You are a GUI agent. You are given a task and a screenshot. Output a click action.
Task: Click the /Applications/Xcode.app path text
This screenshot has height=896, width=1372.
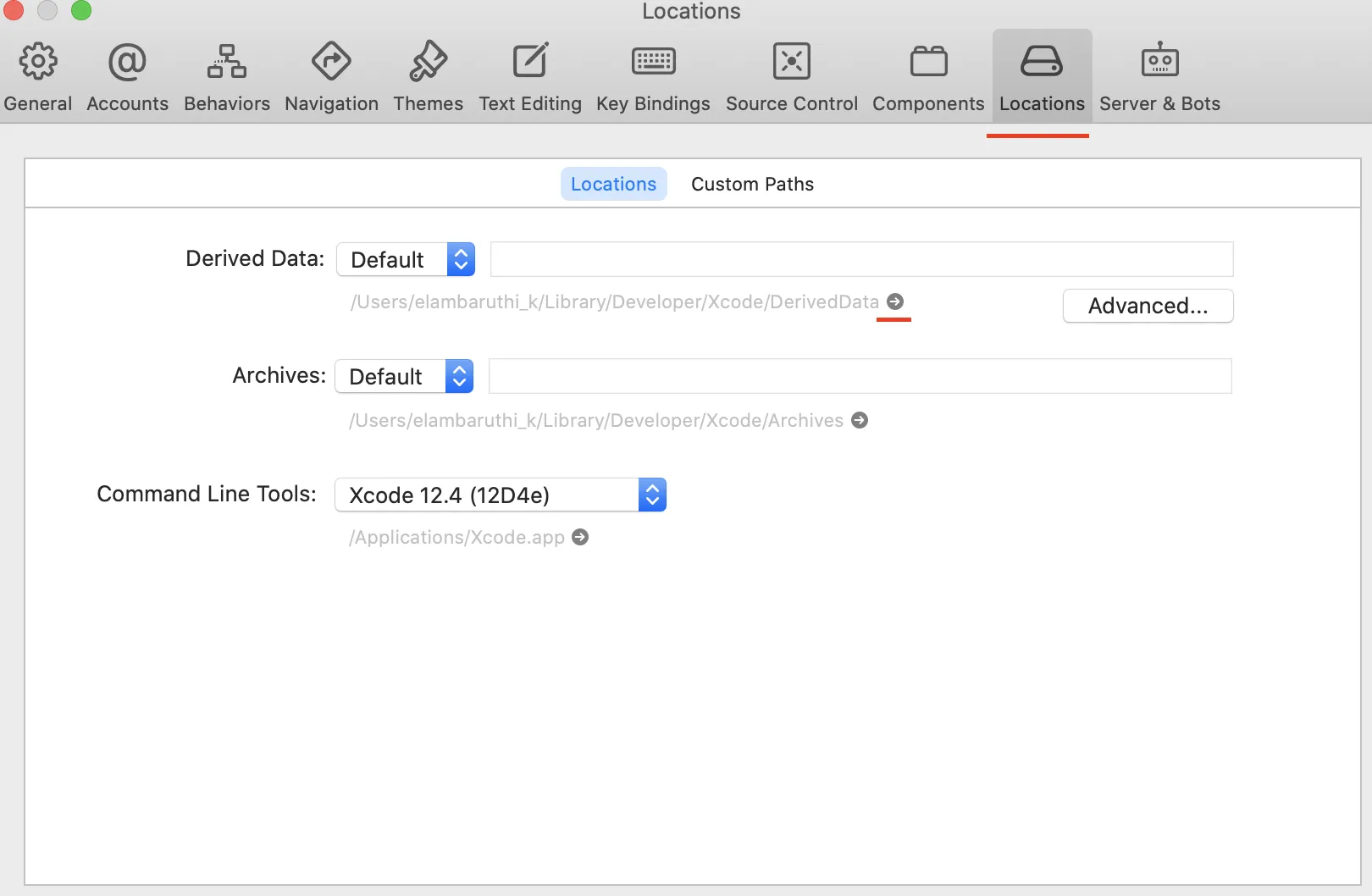pos(456,537)
